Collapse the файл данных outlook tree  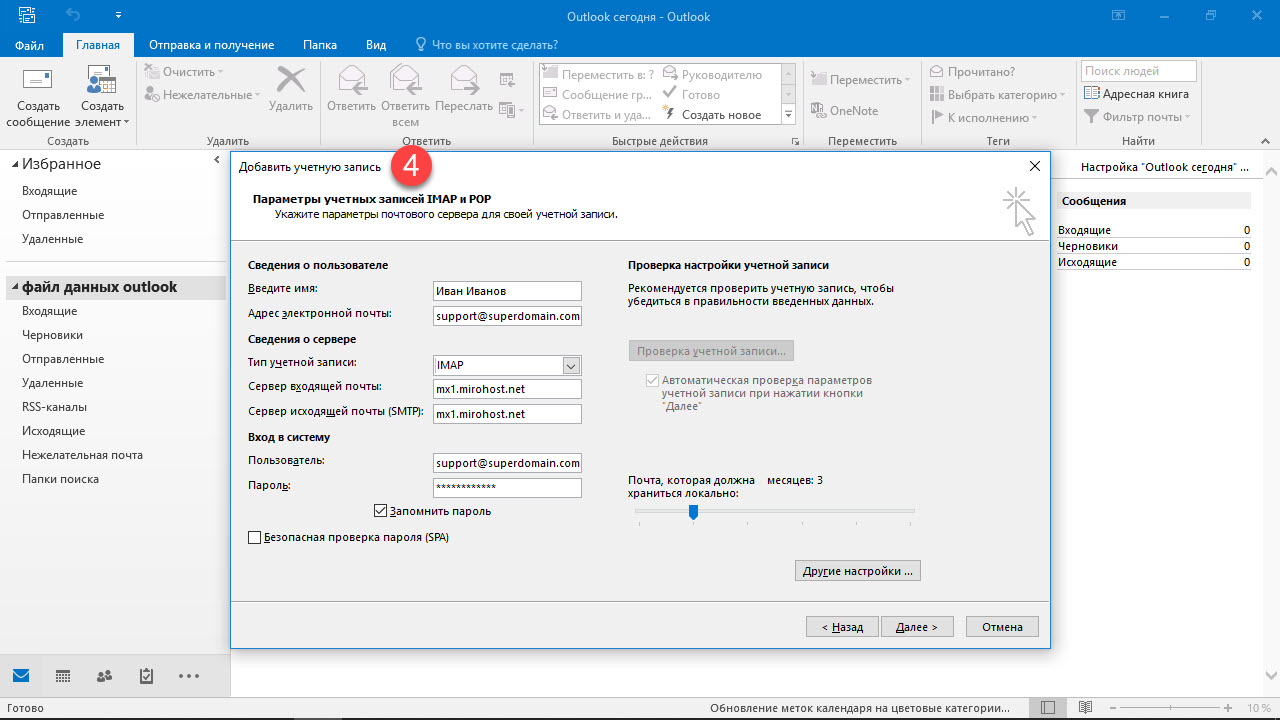click(14, 288)
